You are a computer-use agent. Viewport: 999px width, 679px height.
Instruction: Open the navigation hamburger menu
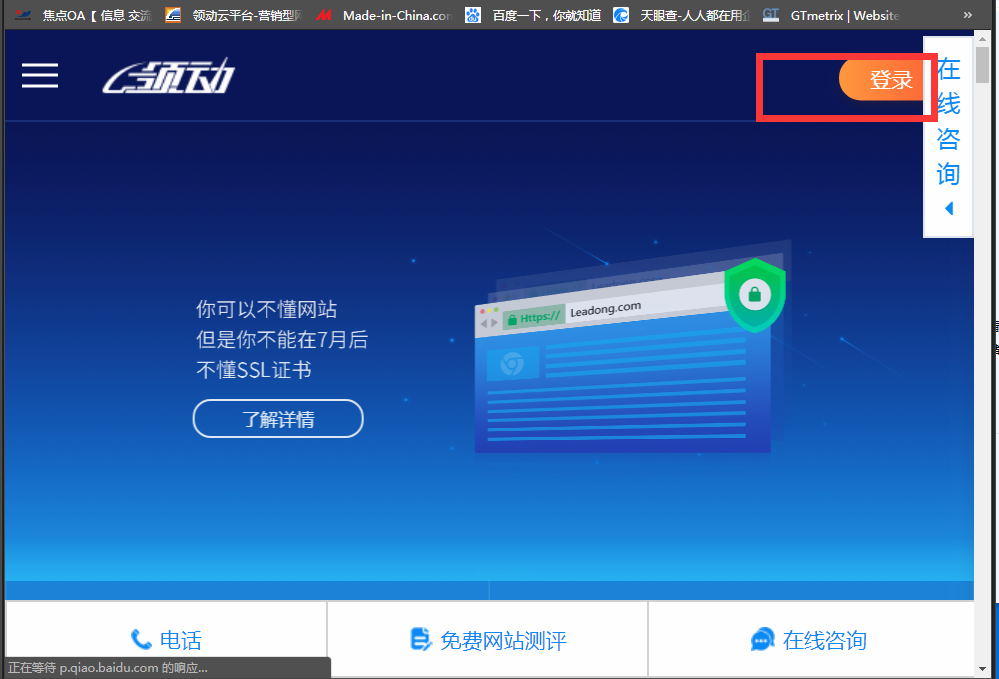(x=39, y=75)
